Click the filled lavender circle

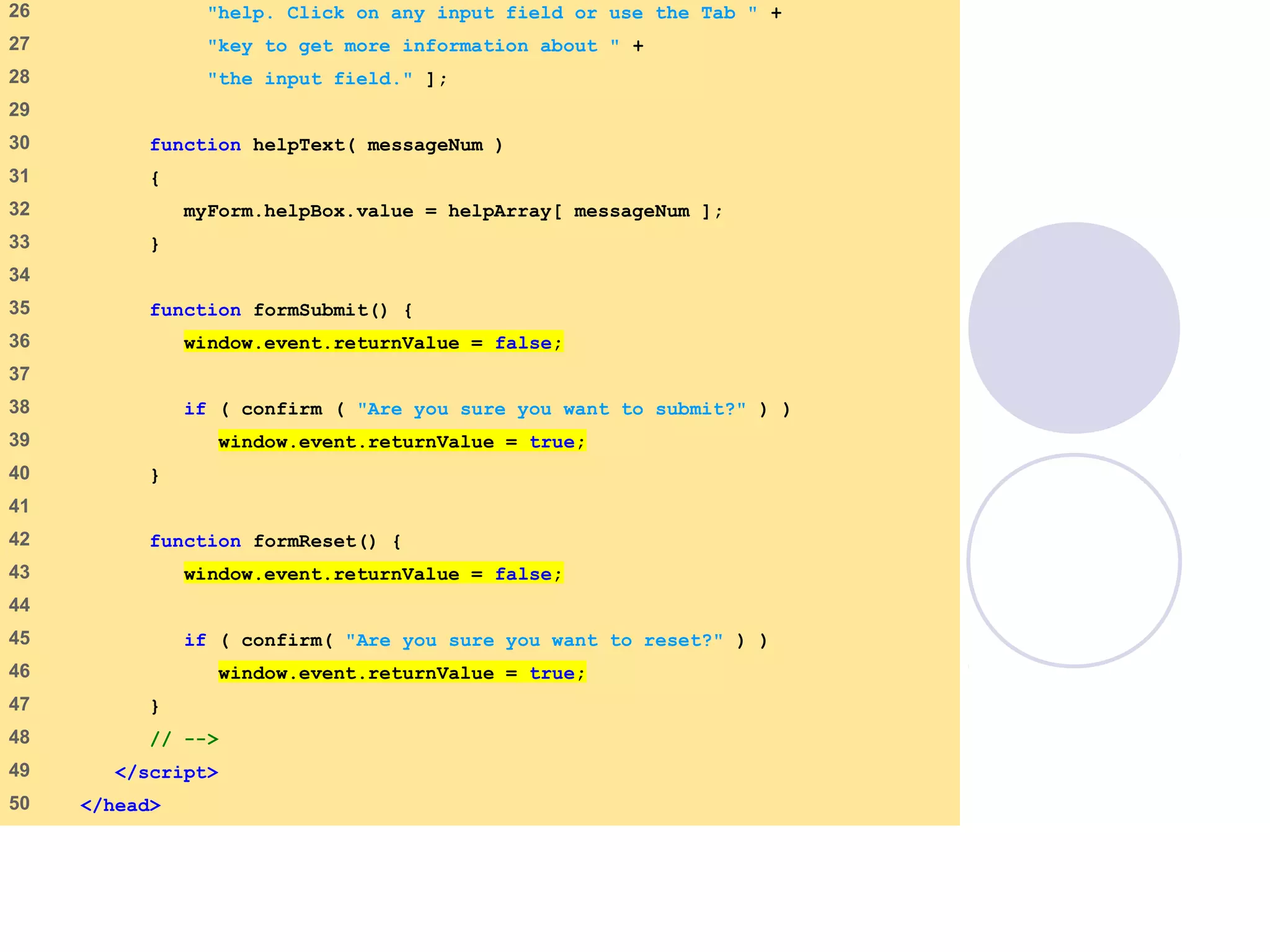coord(1073,327)
